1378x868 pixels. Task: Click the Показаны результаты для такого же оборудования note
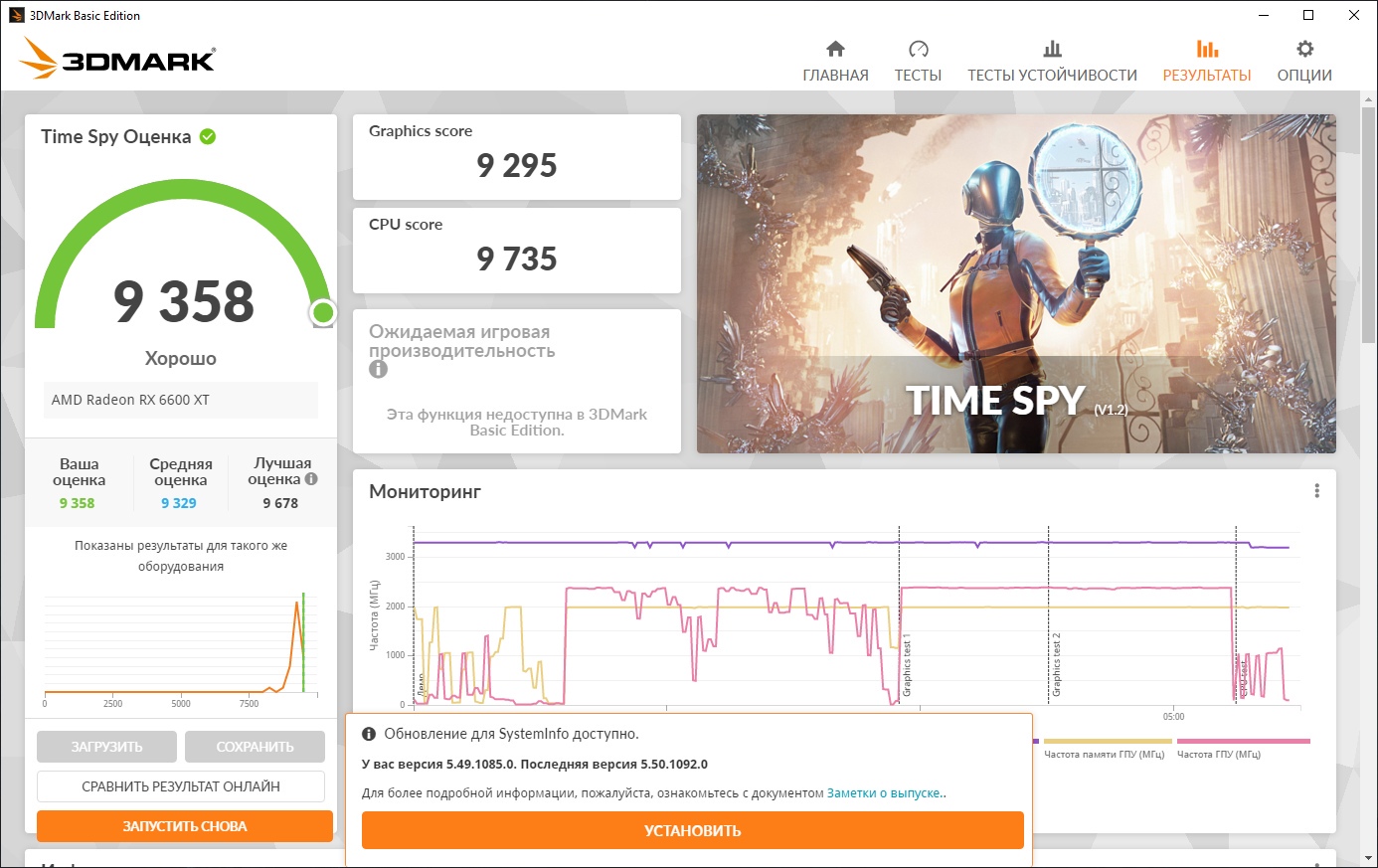[181, 556]
